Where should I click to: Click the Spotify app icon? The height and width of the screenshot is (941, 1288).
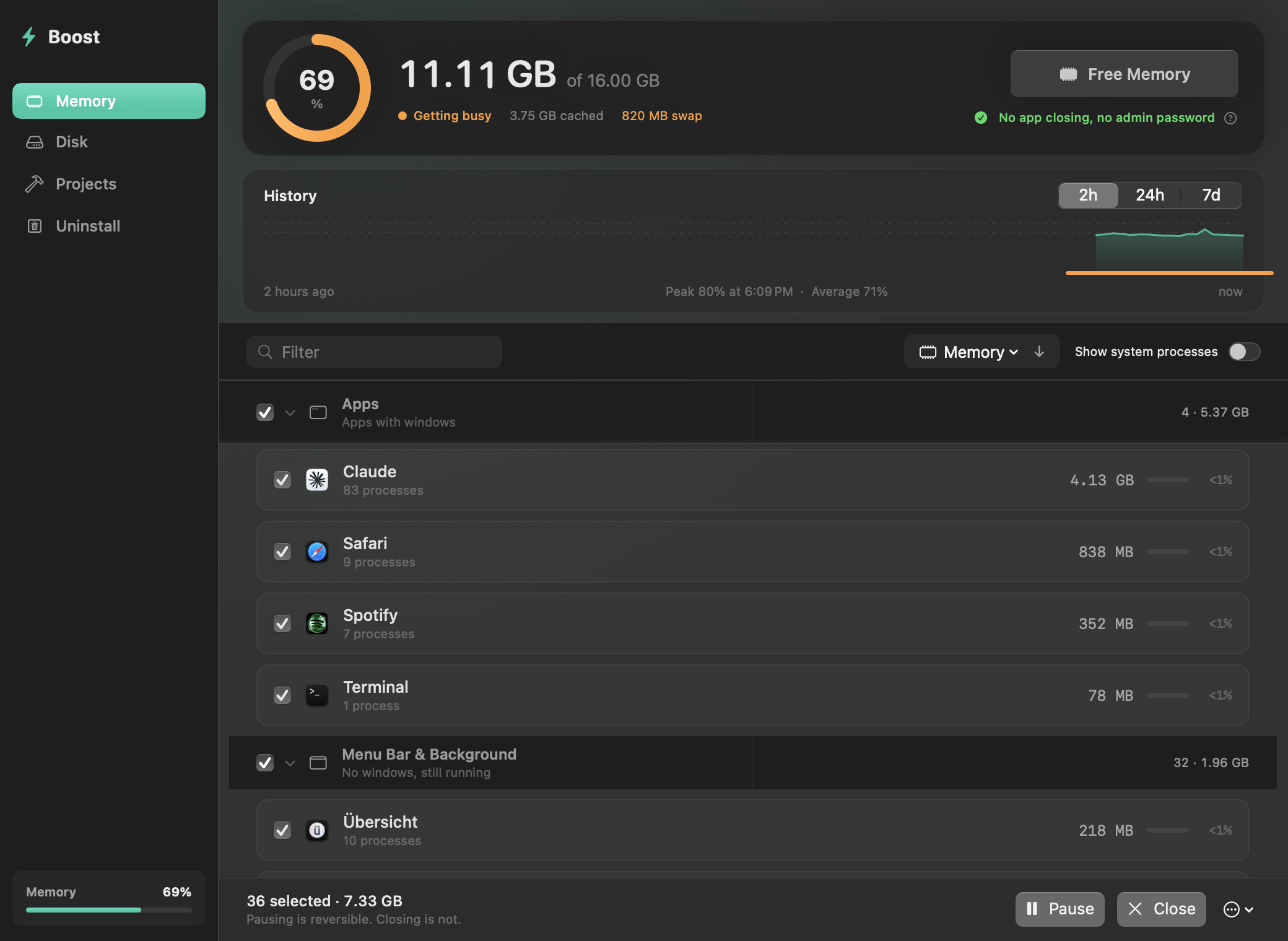pos(317,623)
